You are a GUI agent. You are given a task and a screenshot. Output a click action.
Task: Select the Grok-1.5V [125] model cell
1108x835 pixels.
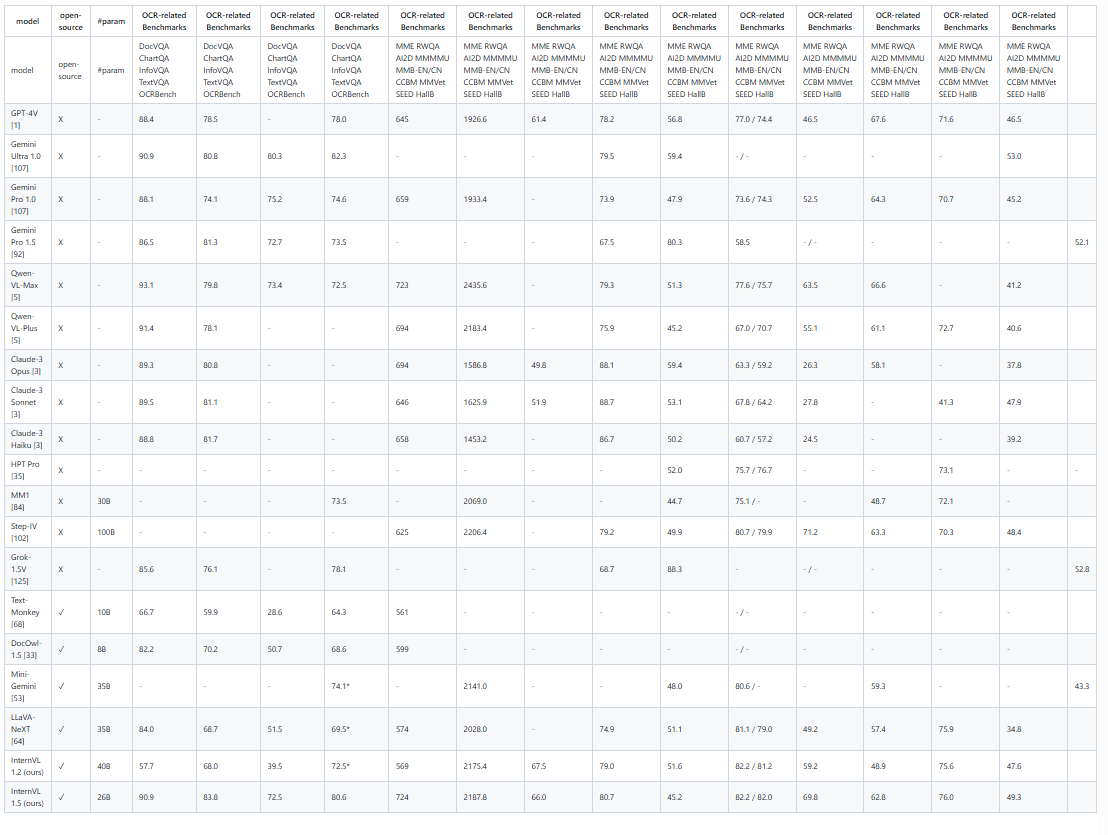click(28, 569)
